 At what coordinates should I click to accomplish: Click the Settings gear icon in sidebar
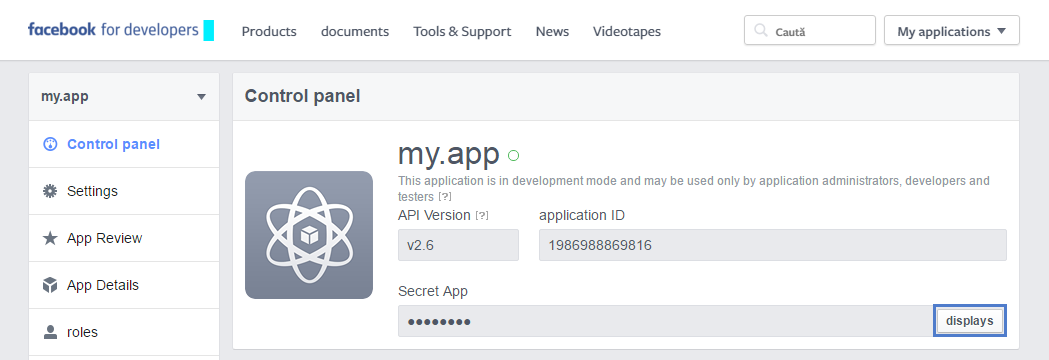point(50,191)
